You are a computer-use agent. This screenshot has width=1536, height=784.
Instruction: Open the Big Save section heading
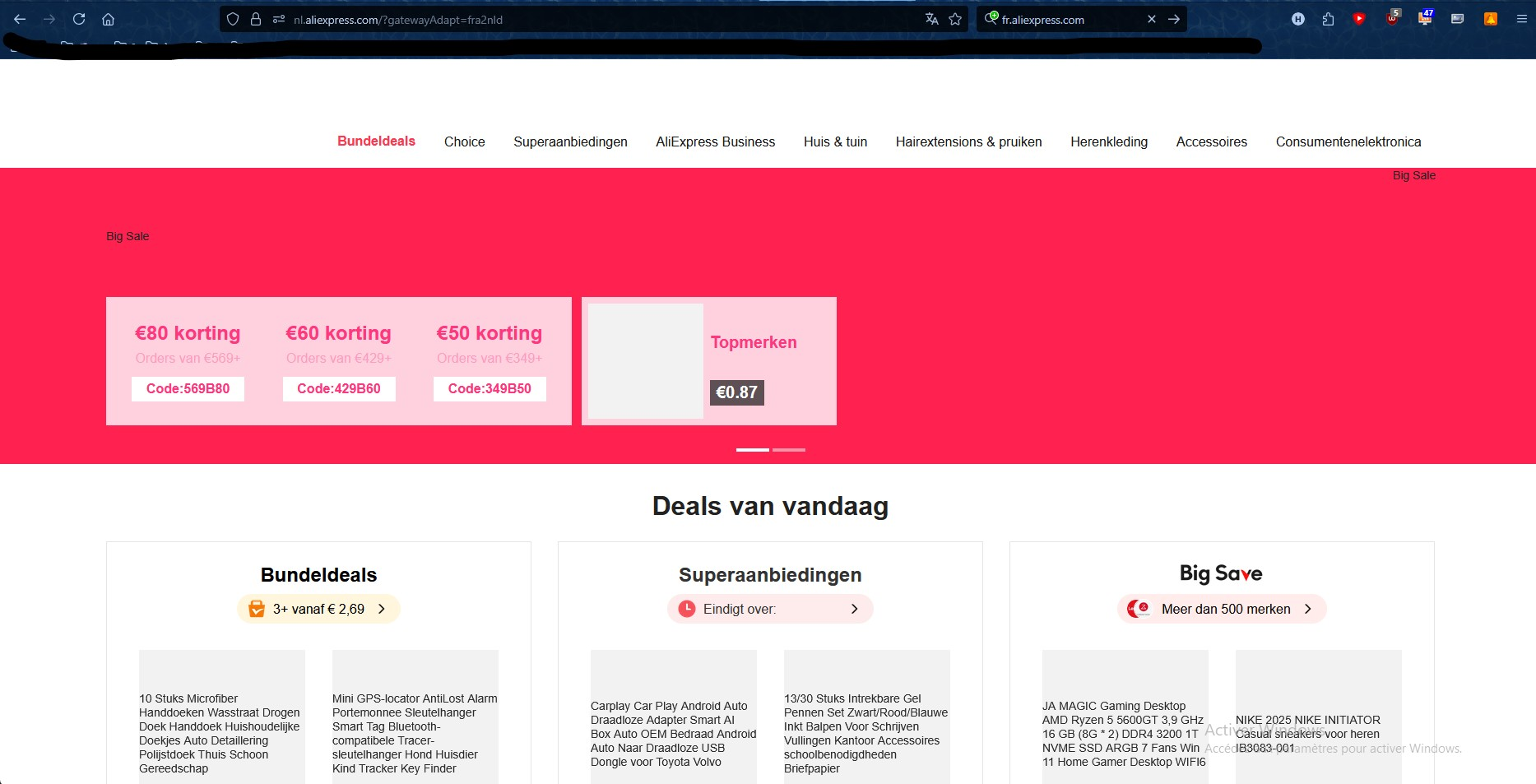[1221, 573]
